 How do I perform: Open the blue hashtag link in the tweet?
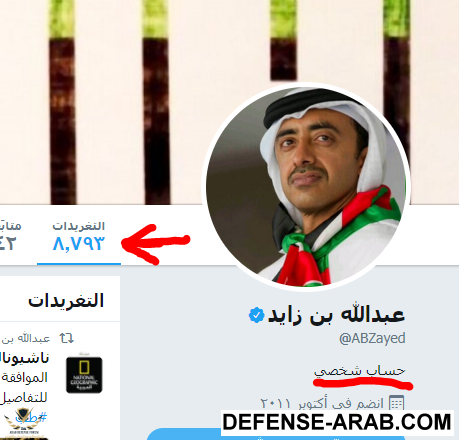pos(31,417)
